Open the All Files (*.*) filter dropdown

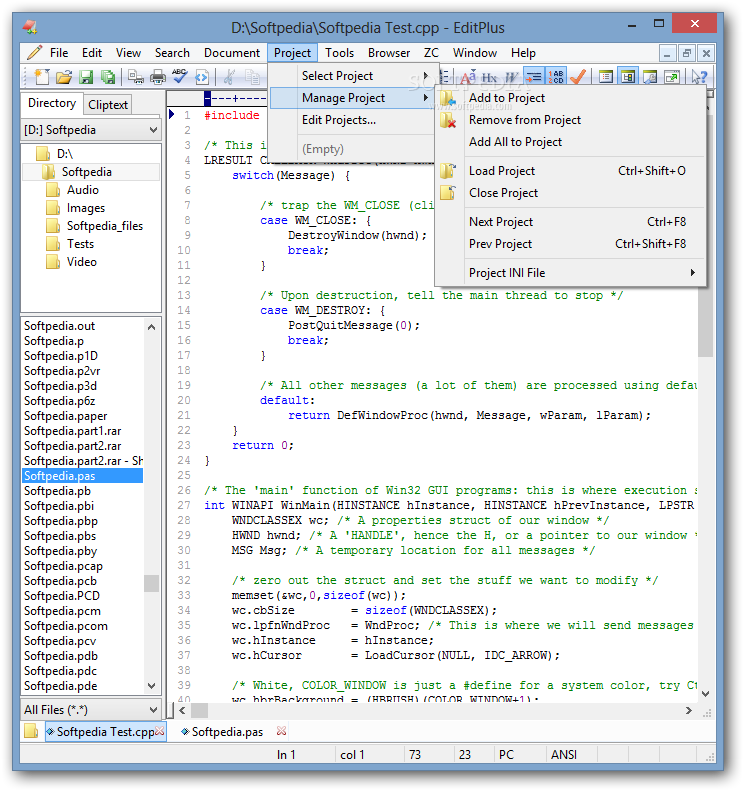tap(153, 710)
